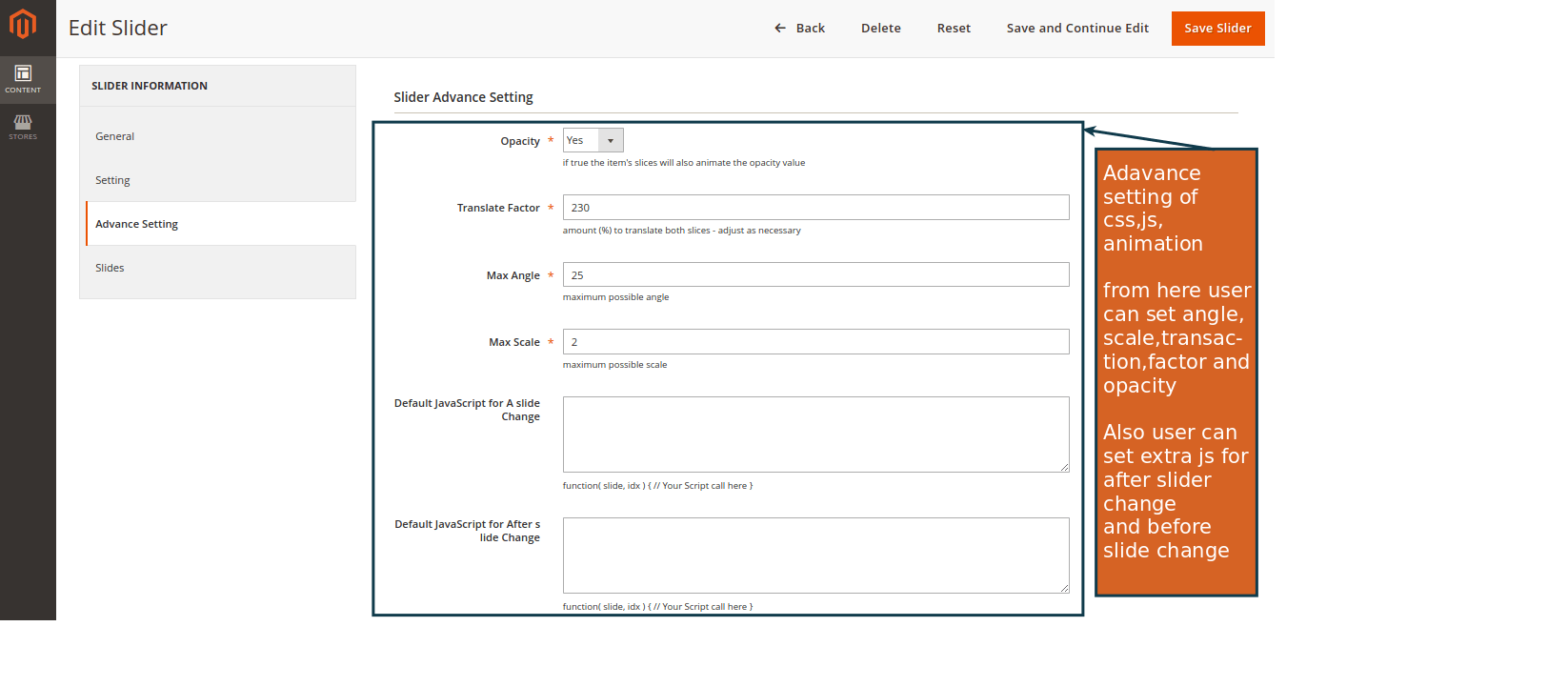
Task: Switch to the General tab
Action: pyautogui.click(x=115, y=136)
